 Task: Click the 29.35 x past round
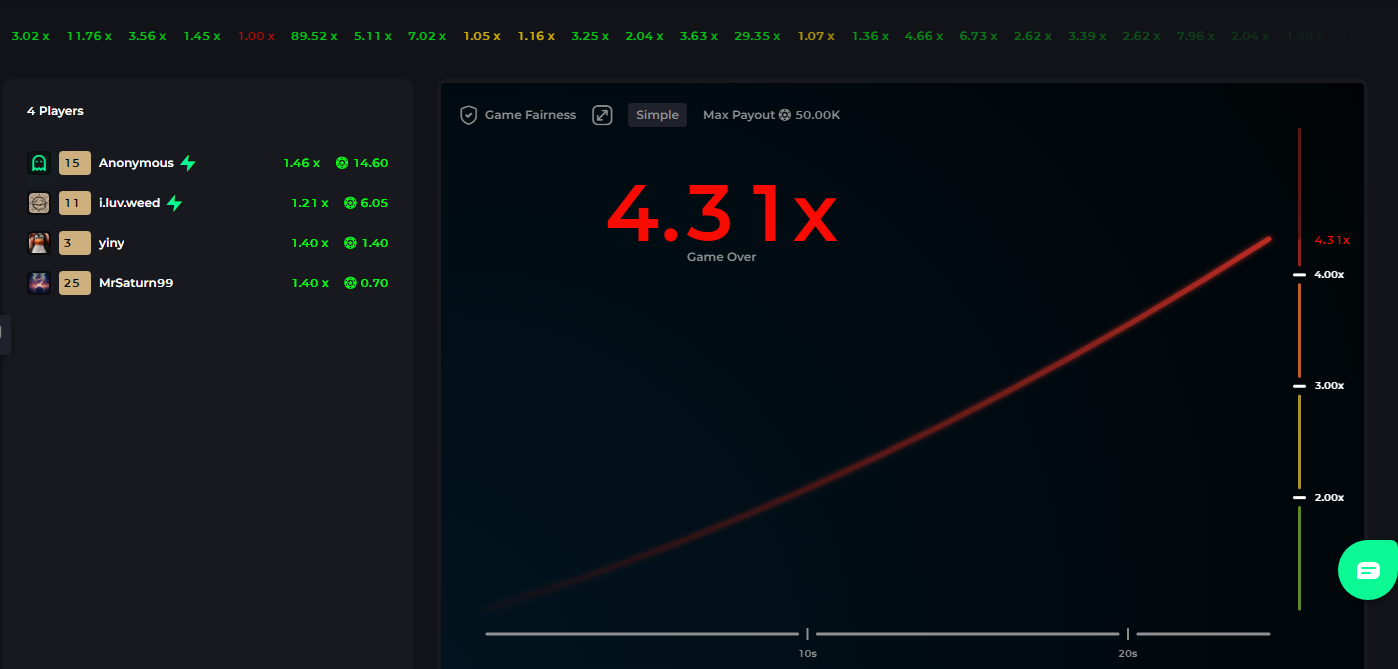[757, 36]
